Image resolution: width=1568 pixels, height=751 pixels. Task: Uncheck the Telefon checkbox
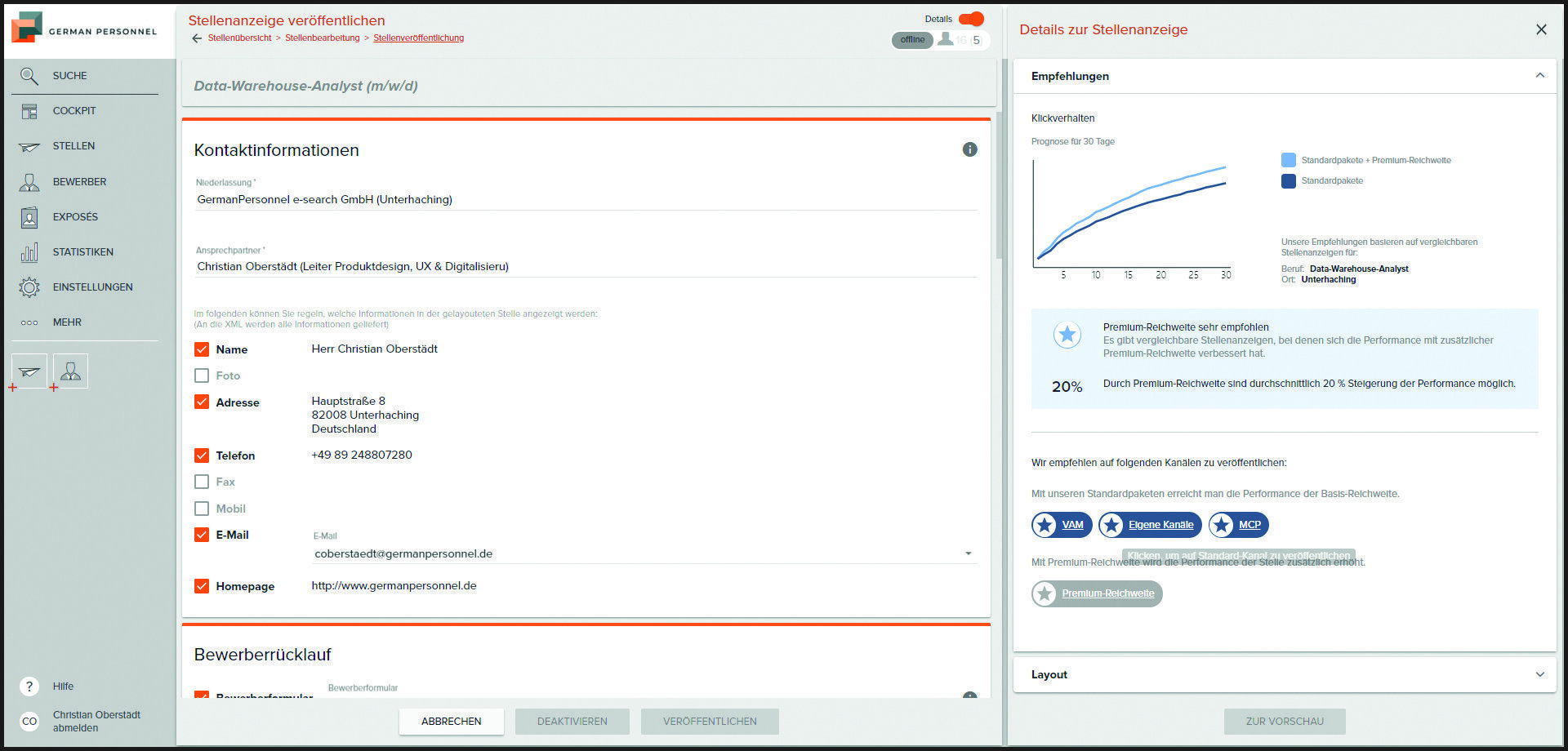click(x=202, y=455)
